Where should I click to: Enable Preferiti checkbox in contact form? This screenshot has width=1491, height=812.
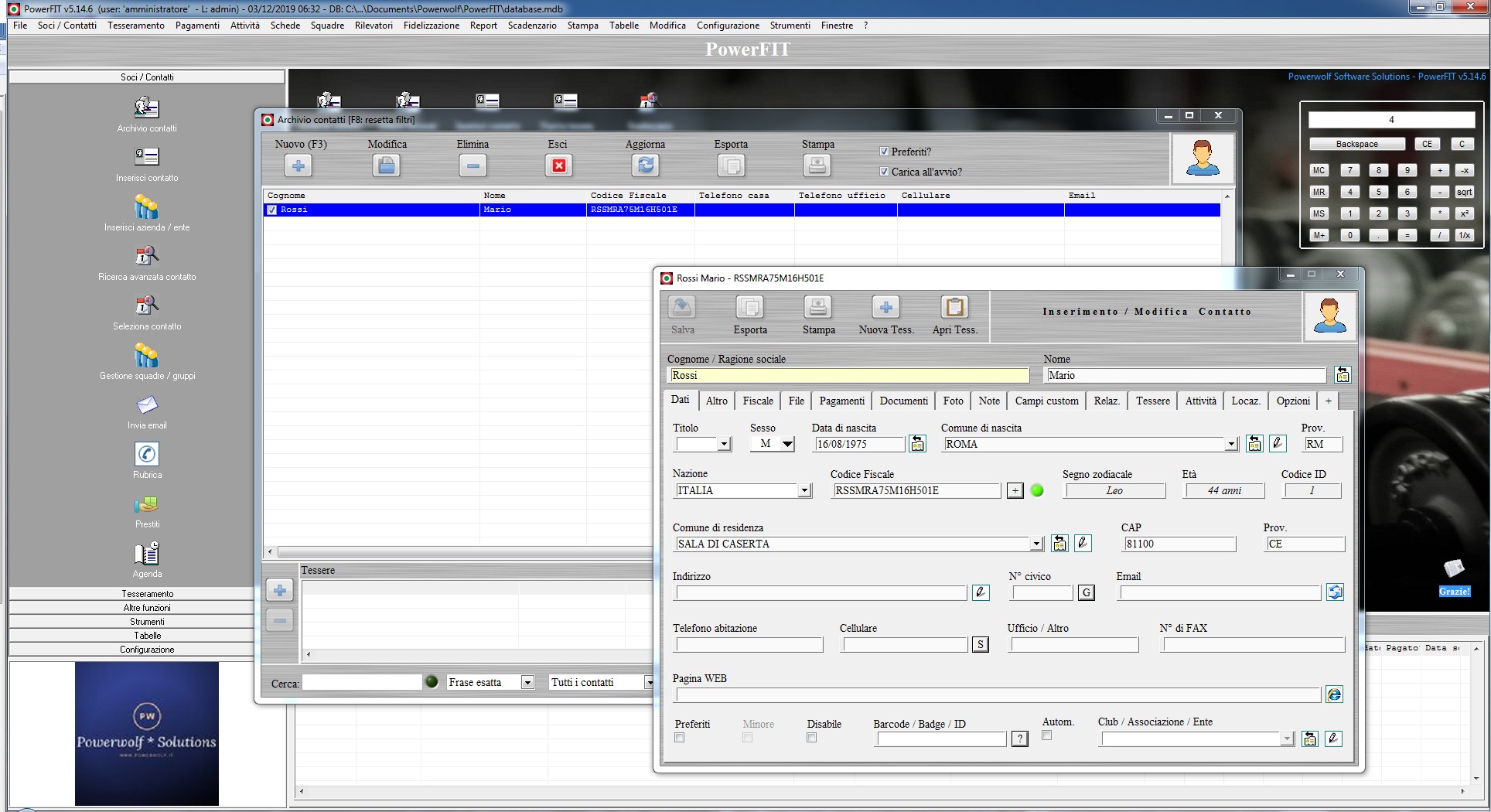680,738
